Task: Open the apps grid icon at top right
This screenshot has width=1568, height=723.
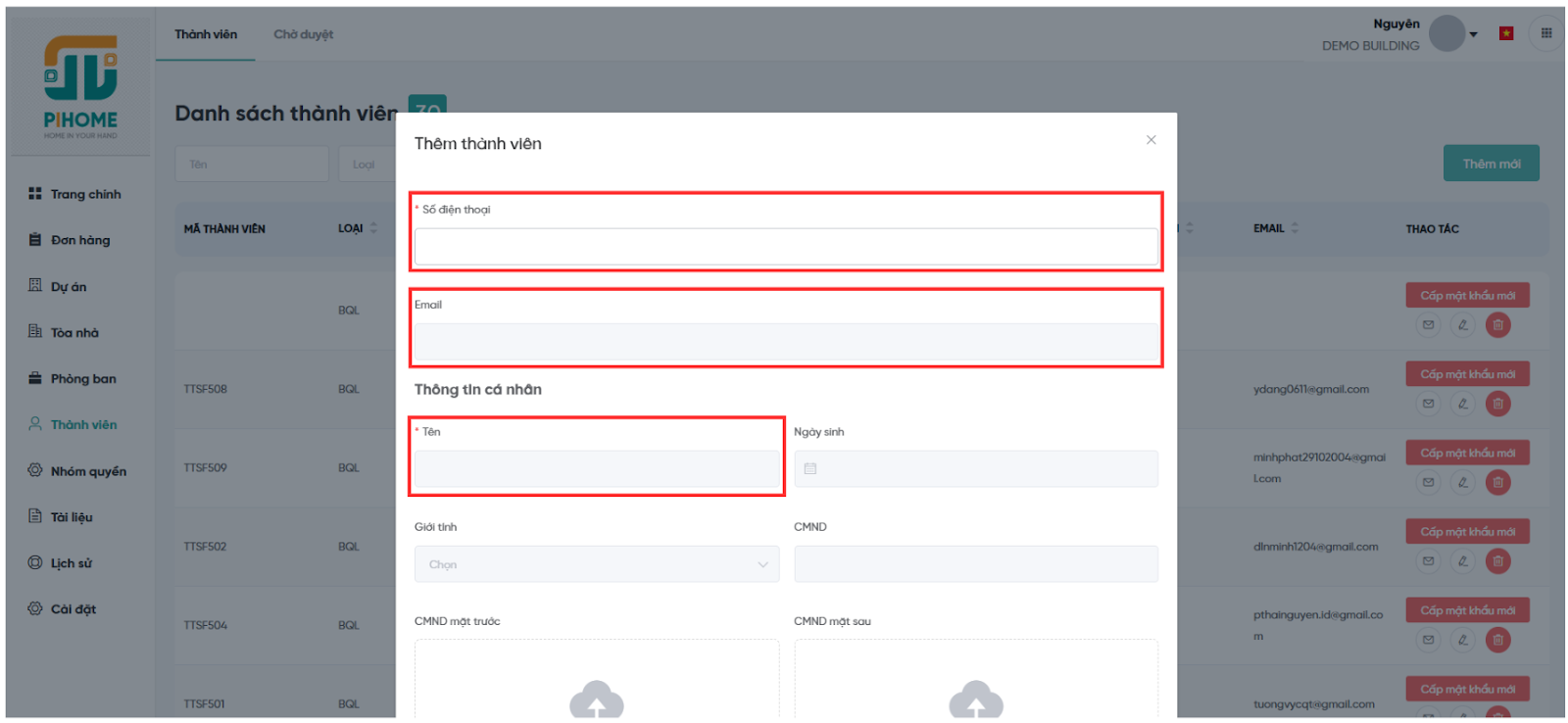Action: click(x=1545, y=33)
